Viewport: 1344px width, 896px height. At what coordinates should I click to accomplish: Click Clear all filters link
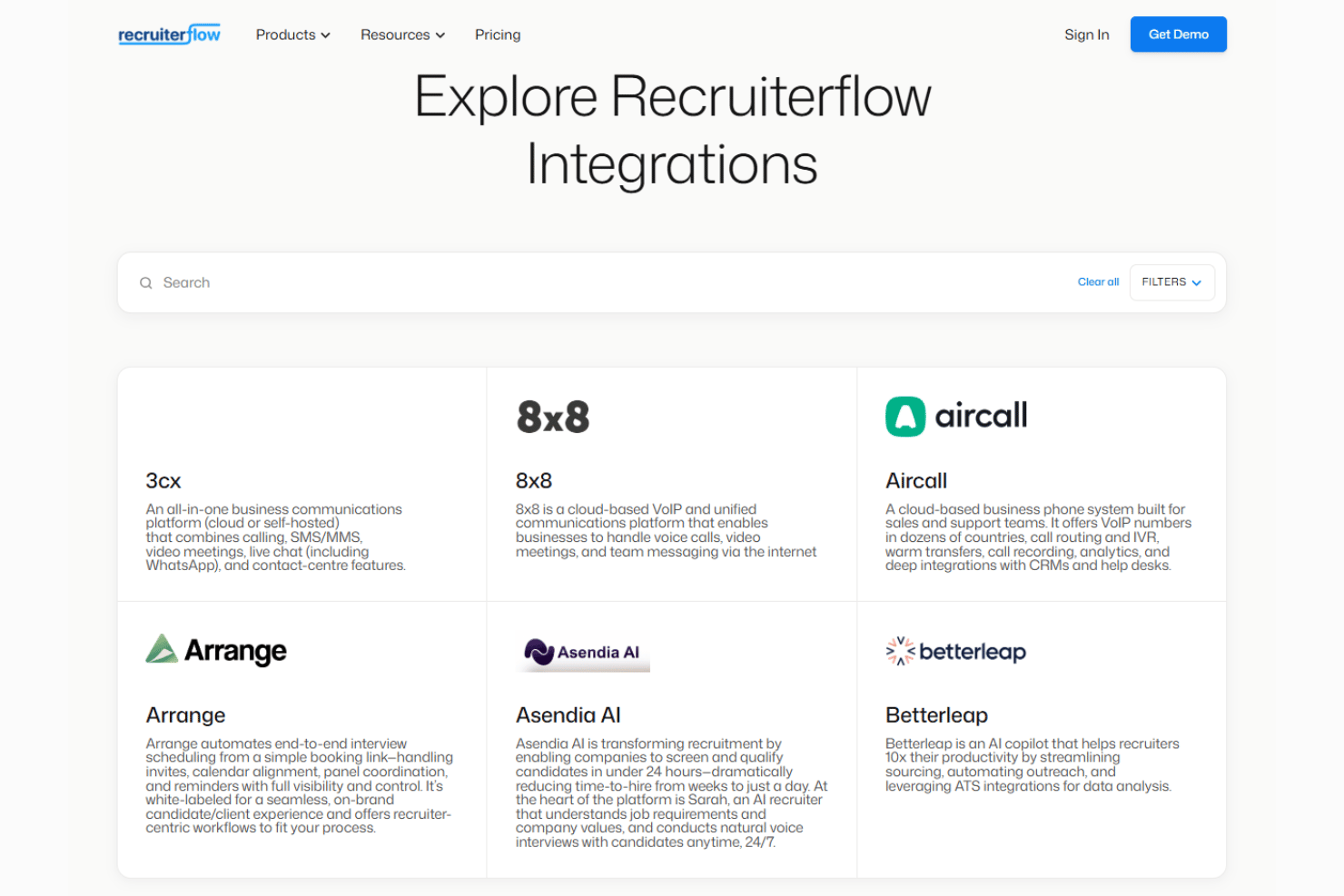coord(1098,282)
